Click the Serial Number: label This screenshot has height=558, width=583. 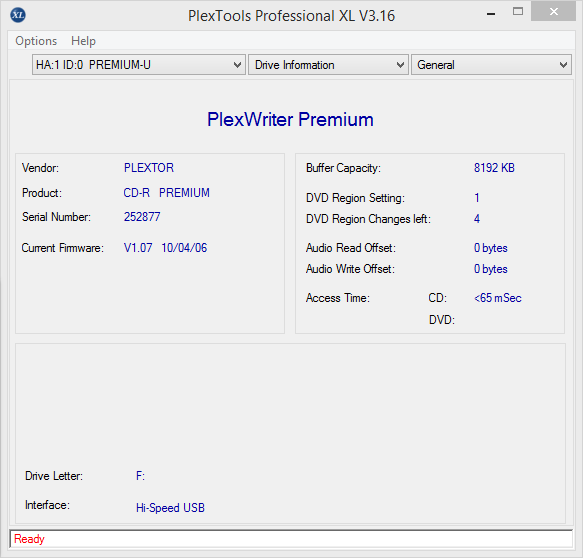(56, 217)
